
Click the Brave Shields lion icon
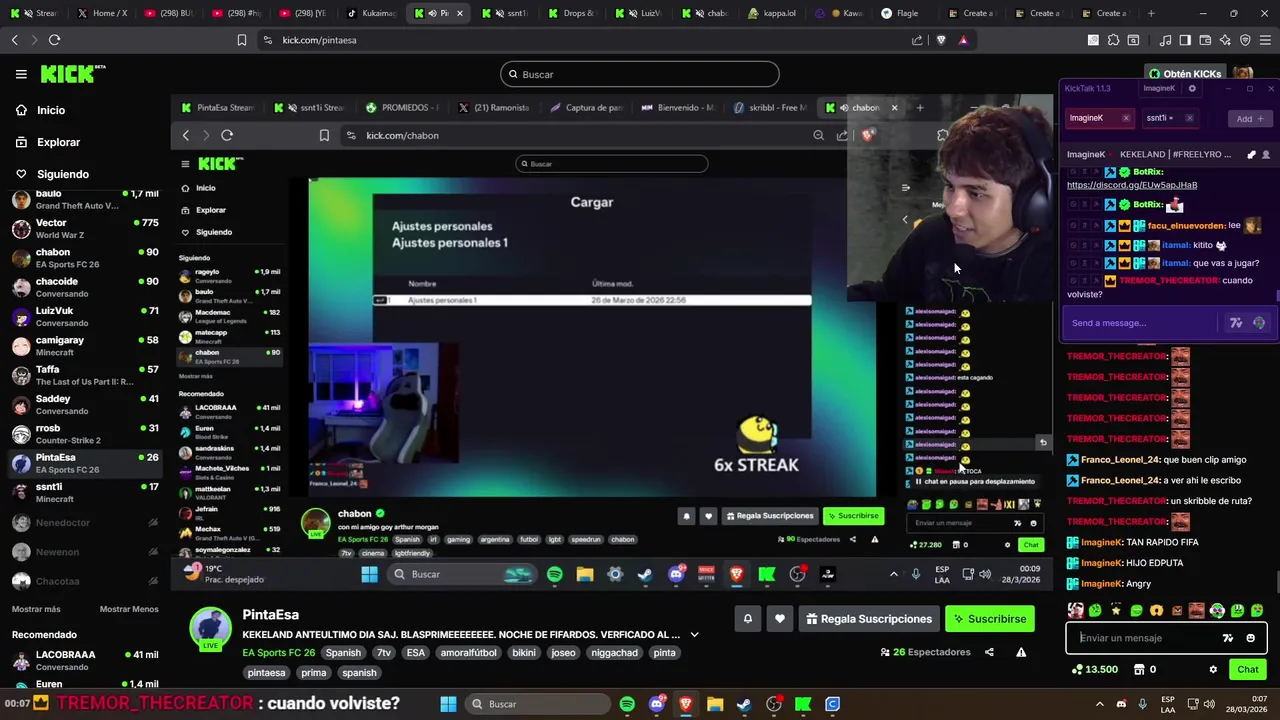pos(941,40)
